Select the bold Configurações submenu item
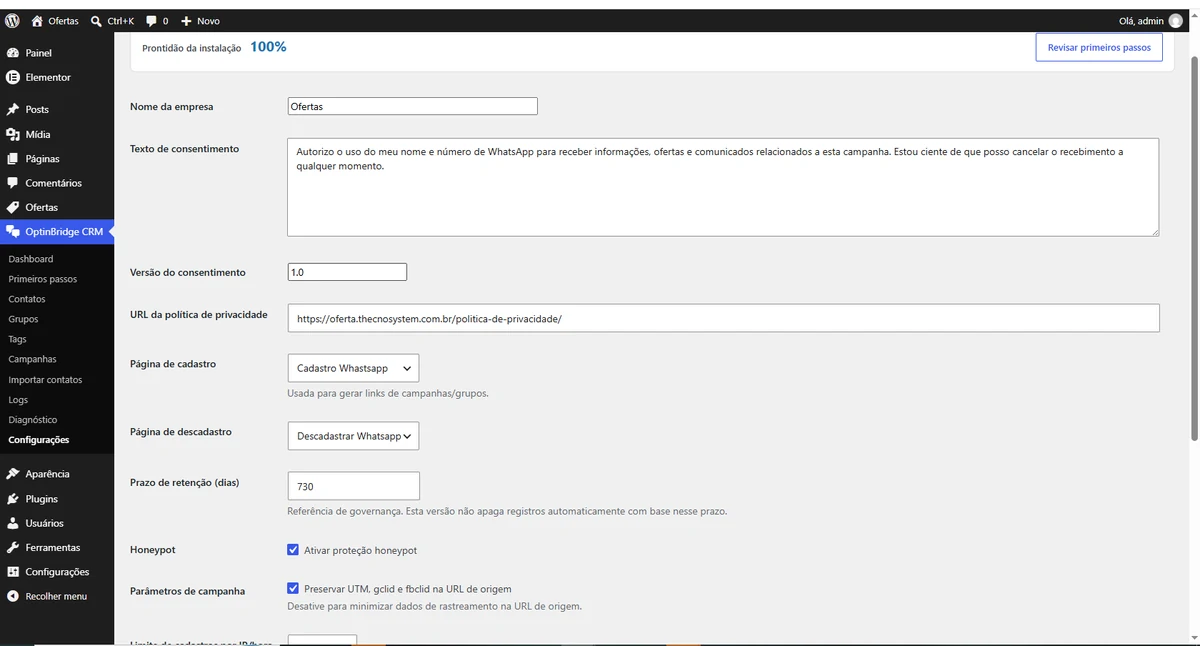The height and width of the screenshot is (646, 1200). (x=39, y=440)
